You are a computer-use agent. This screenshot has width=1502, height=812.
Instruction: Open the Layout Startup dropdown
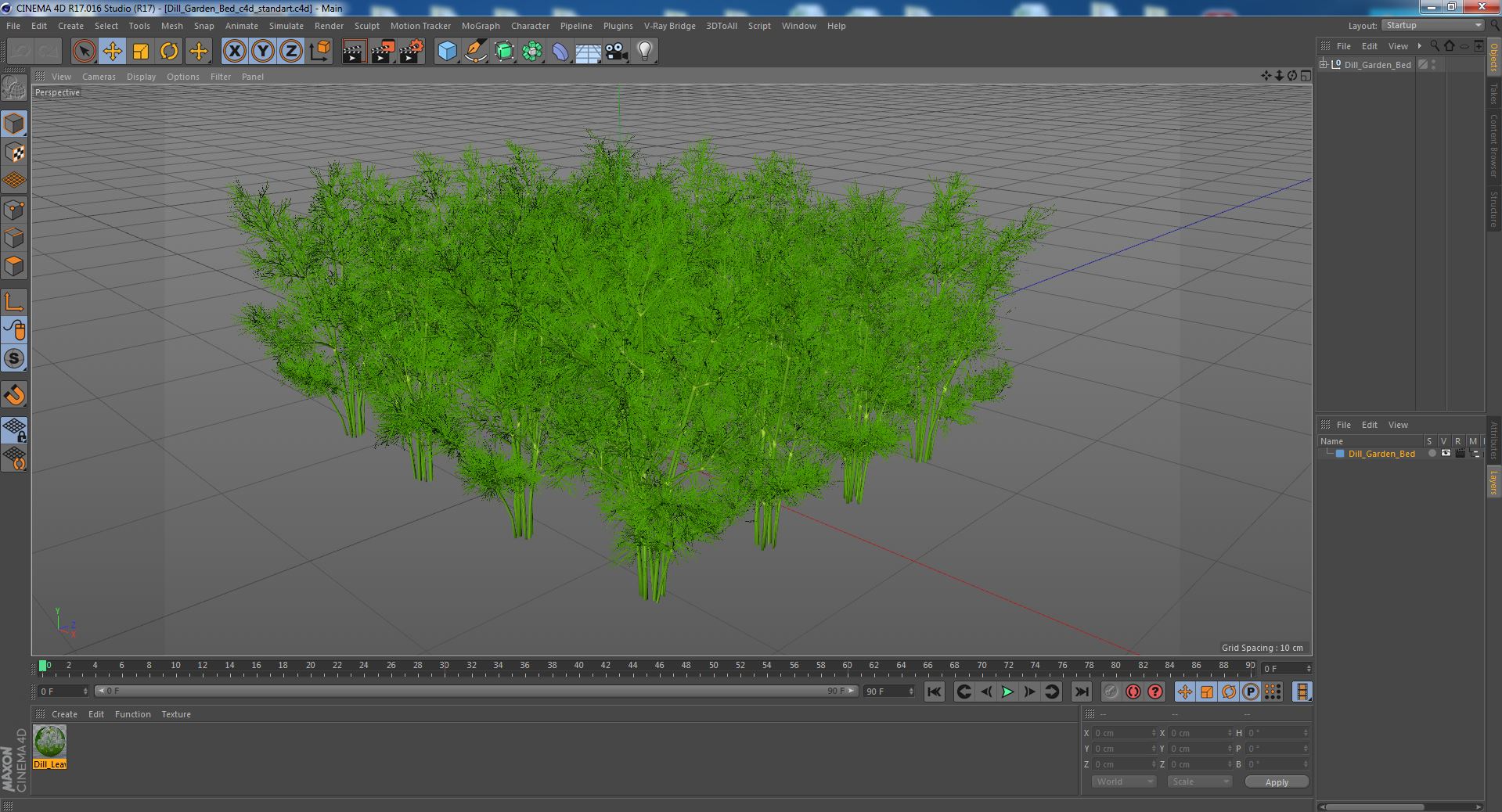1432,25
